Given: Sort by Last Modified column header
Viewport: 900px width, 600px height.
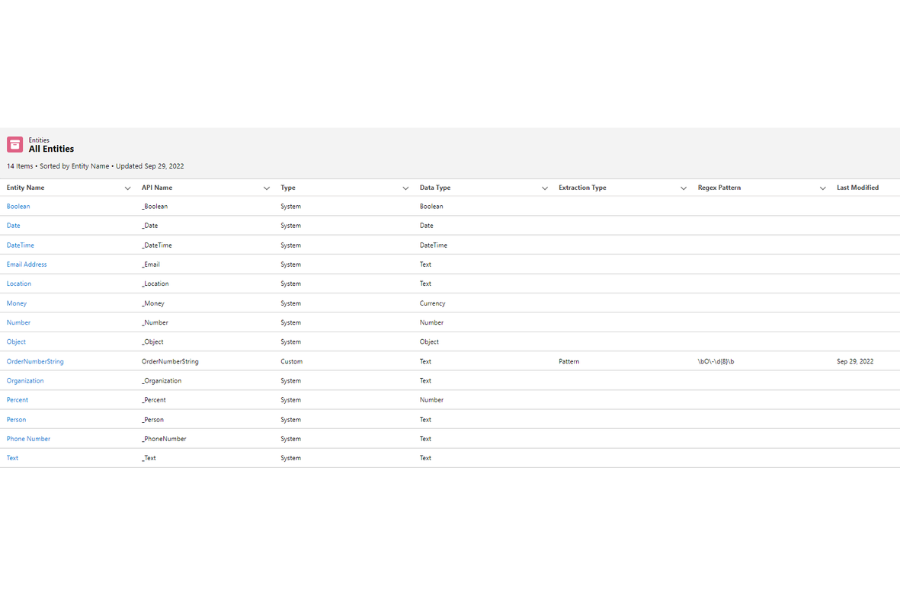Looking at the screenshot, I should [x=857, y=188].
